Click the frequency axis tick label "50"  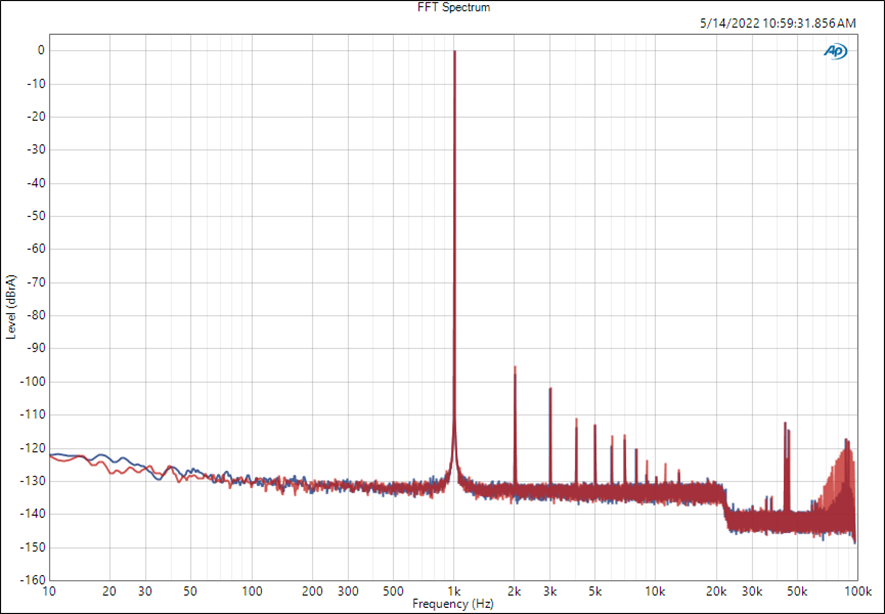(191, 591)
